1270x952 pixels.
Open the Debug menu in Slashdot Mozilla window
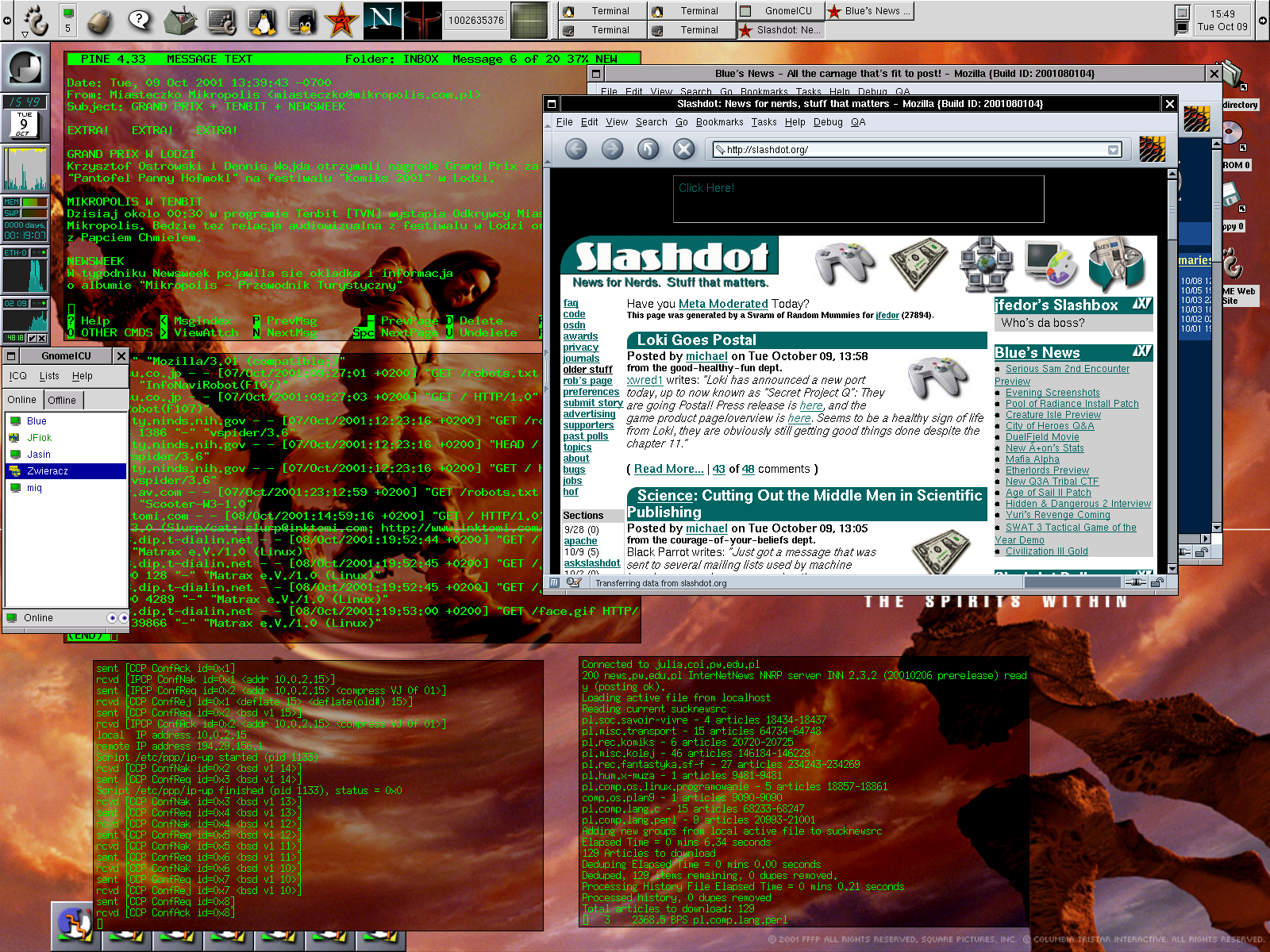click(828, 121)
